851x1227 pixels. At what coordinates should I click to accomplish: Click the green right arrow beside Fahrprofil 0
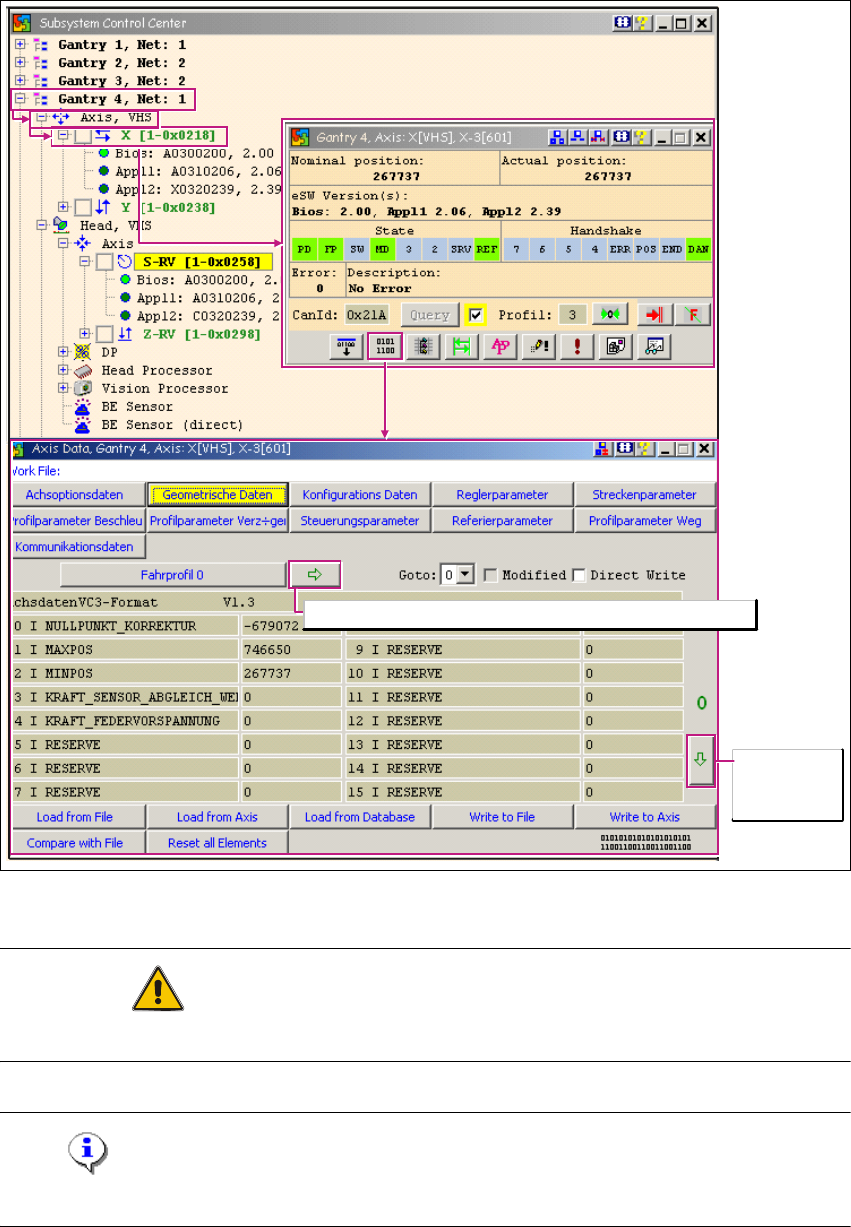coord(315,574)
